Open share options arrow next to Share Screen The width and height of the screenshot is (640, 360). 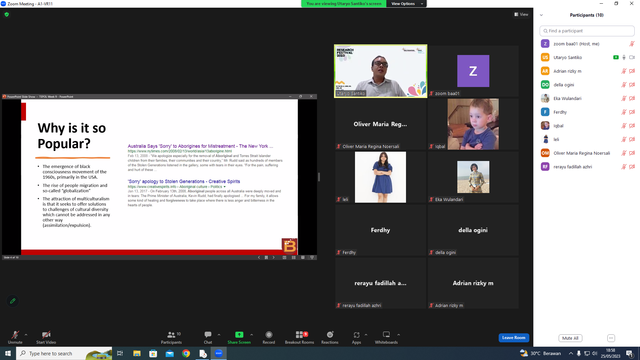pyautogui.click(x=251, y=335)
